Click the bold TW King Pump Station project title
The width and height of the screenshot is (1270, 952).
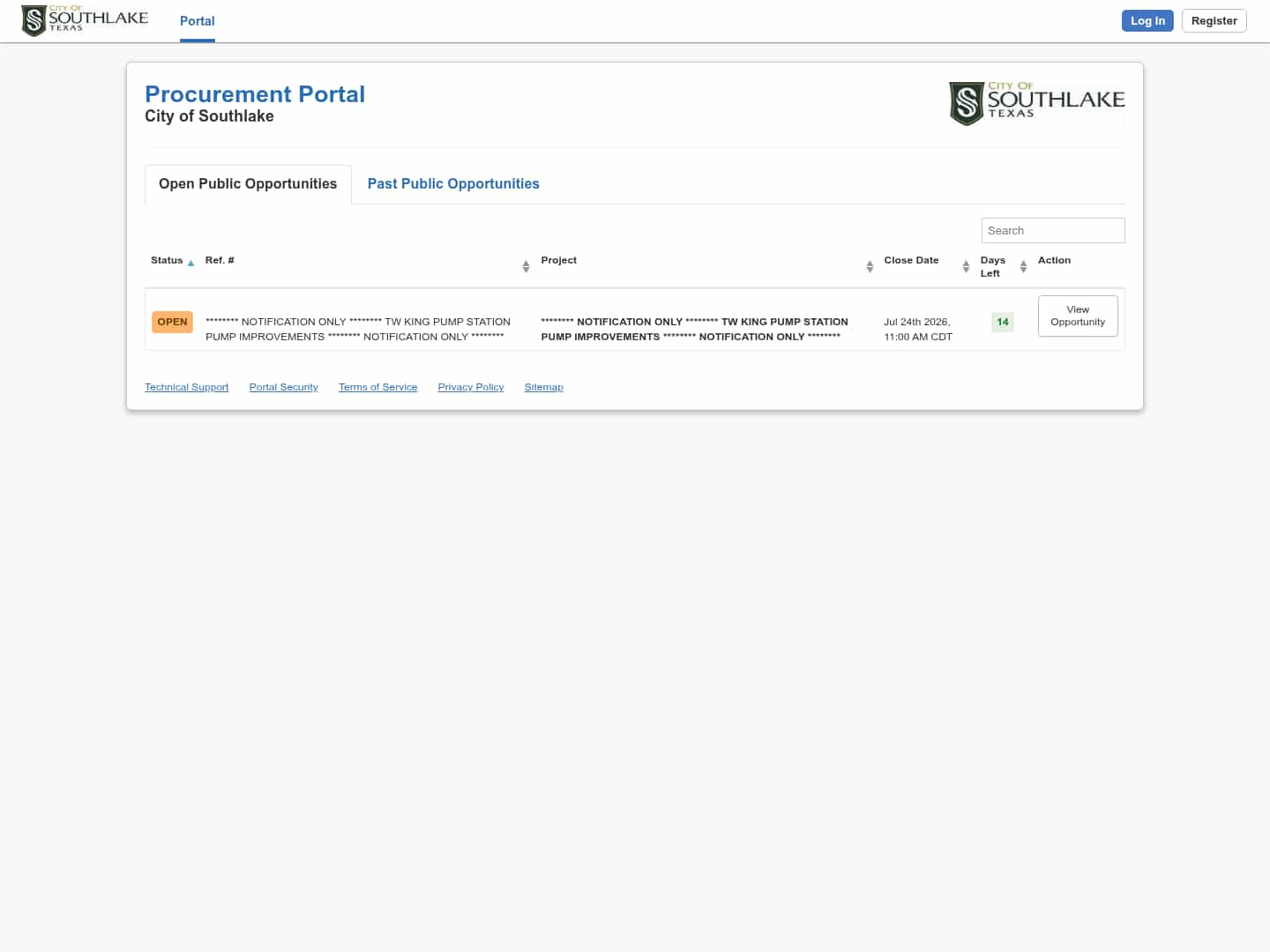(694, 329)
